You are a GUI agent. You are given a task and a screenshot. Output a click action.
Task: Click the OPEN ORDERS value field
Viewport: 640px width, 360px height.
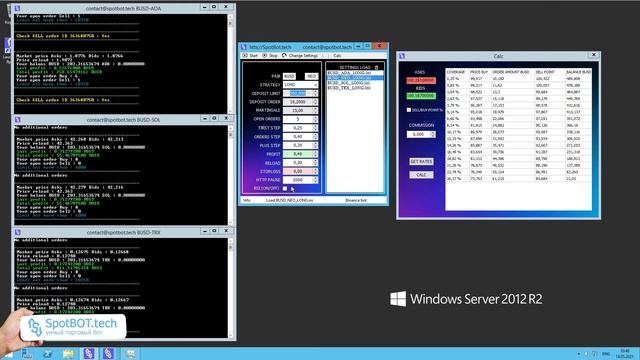(x=298, y=119)
